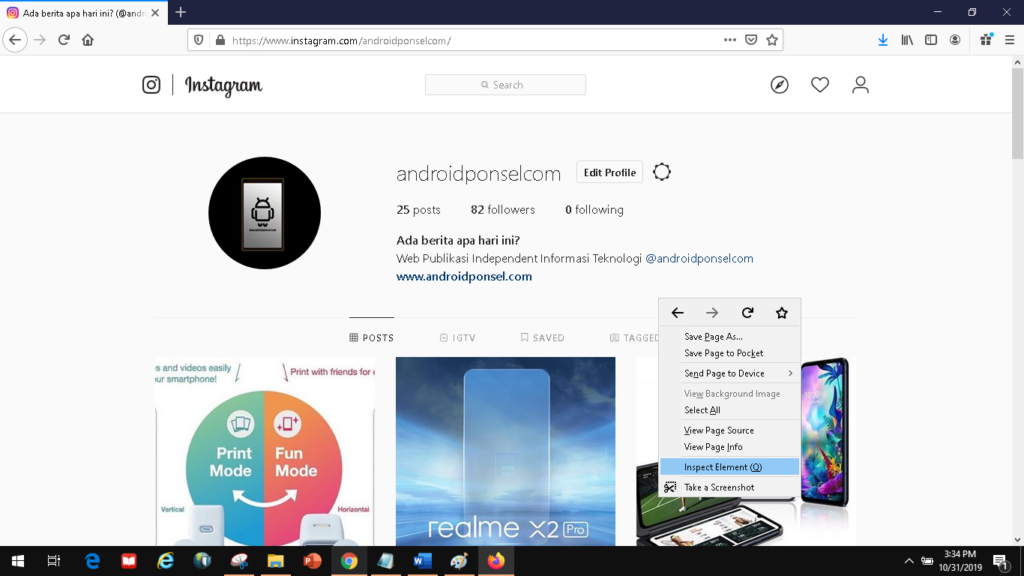Image resolution: width=1024 pixels, height=576 pixels.
Task: Click context menu bookmark star
Action: [x=782, y=313]
